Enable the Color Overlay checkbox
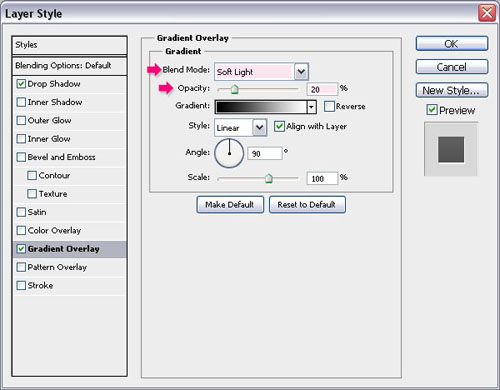500x390 pixels. coord(21,230)
